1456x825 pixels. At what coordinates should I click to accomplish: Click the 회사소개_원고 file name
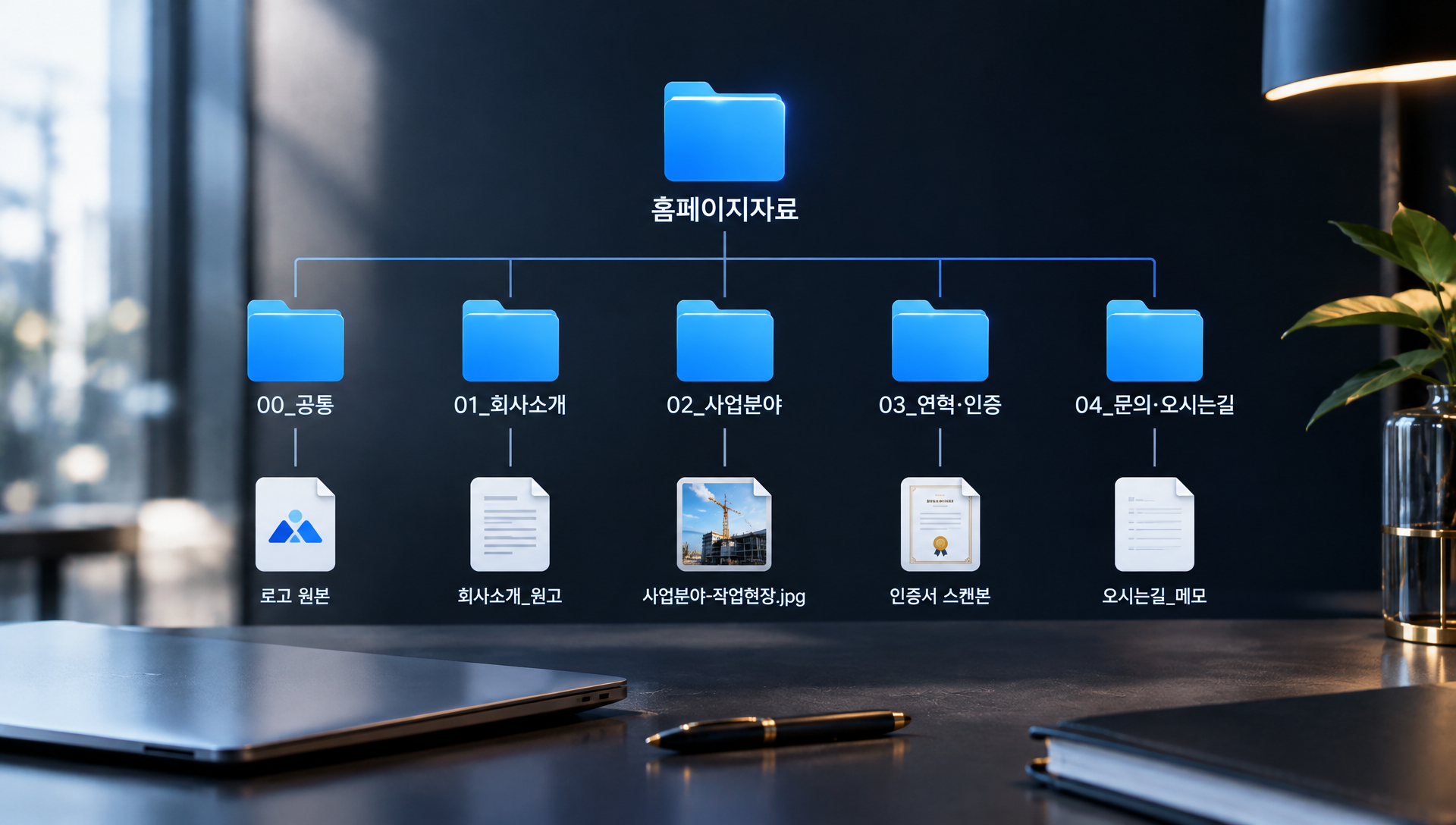pos(510,596)
